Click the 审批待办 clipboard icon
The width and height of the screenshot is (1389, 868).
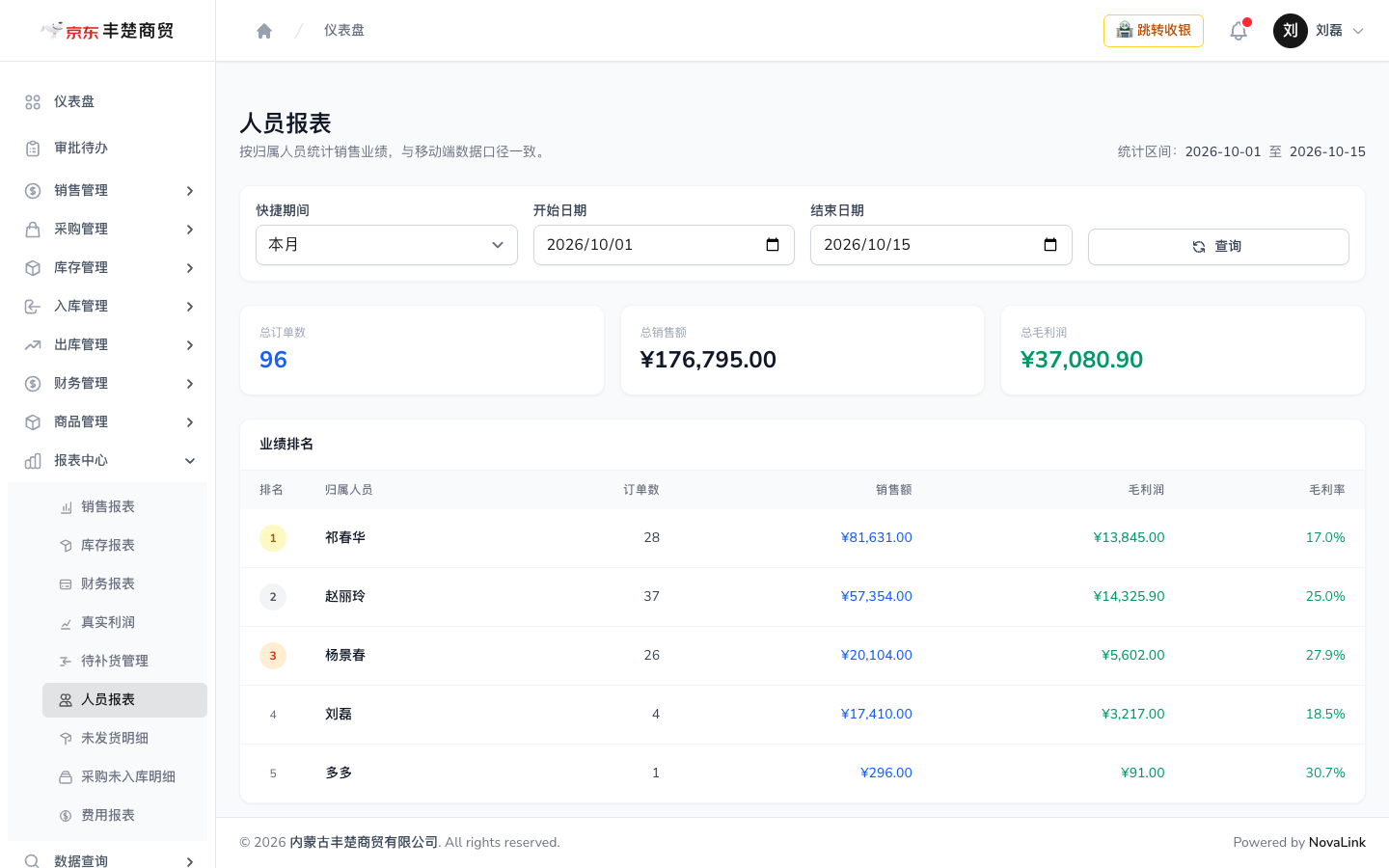[x=33, y=149]
